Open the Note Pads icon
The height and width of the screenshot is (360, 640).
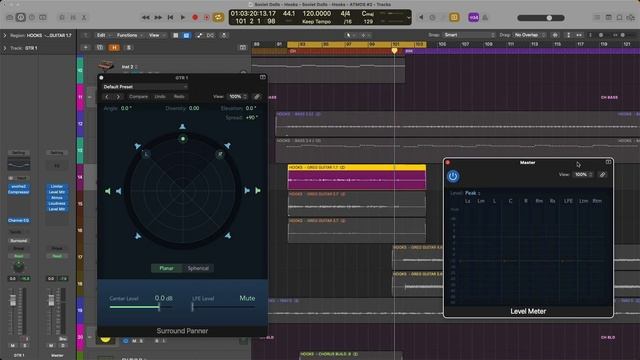tap(609, 18)
